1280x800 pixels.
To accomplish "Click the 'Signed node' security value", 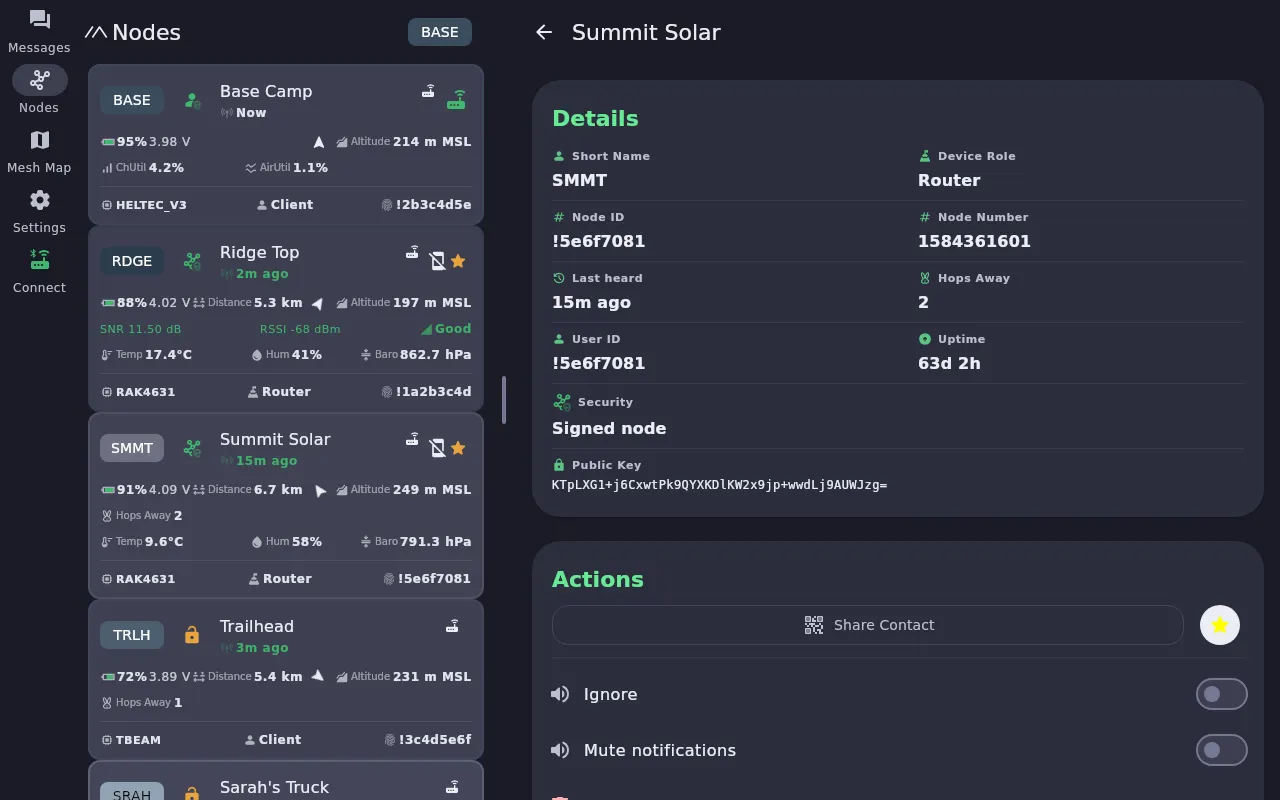I will [x=609, y=428].
